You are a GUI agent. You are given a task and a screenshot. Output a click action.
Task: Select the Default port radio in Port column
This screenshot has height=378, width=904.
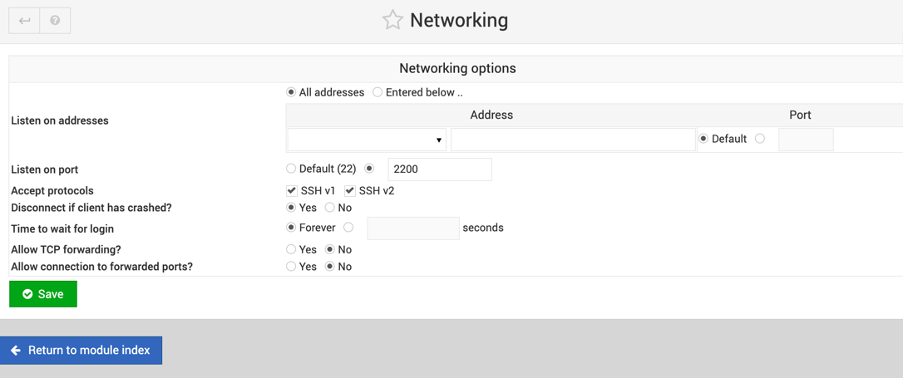point(703,139)
